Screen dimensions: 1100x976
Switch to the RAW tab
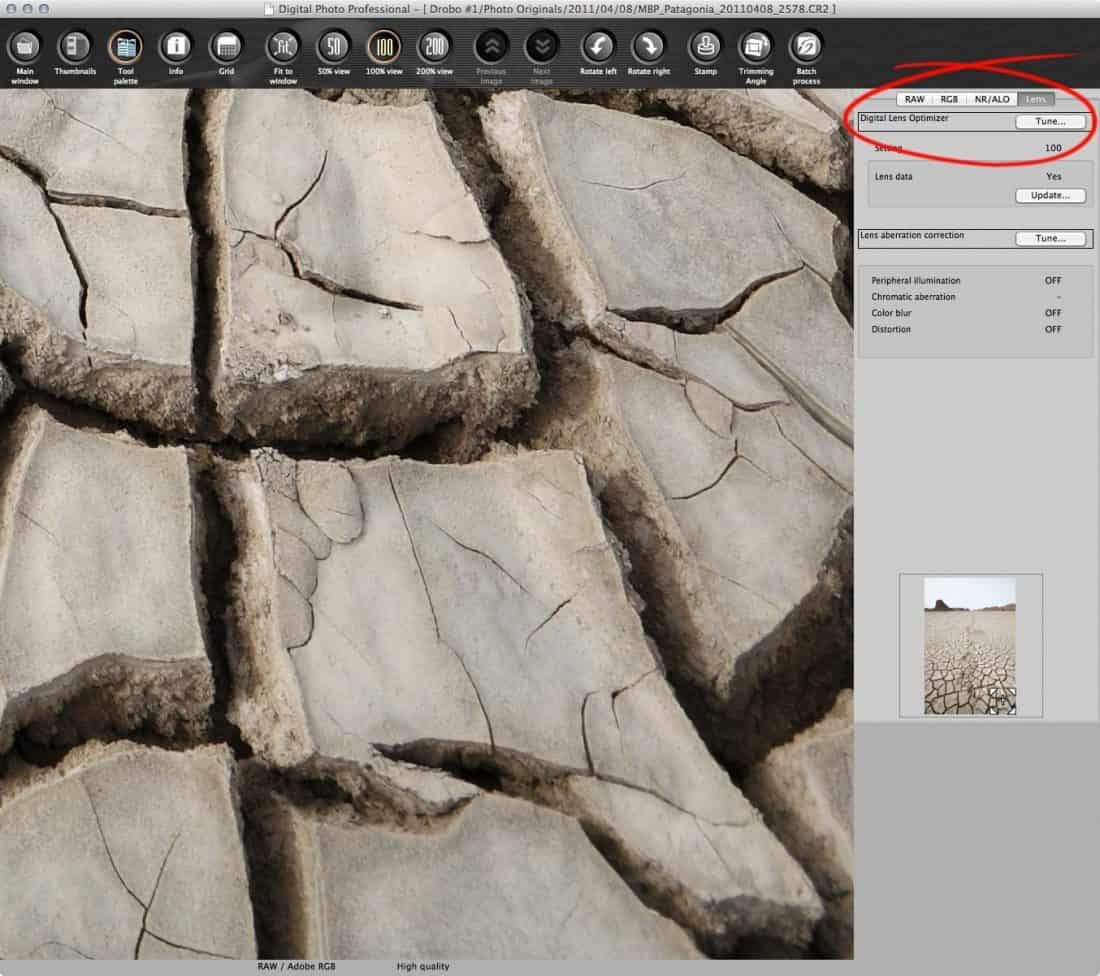tap(914, 99)
